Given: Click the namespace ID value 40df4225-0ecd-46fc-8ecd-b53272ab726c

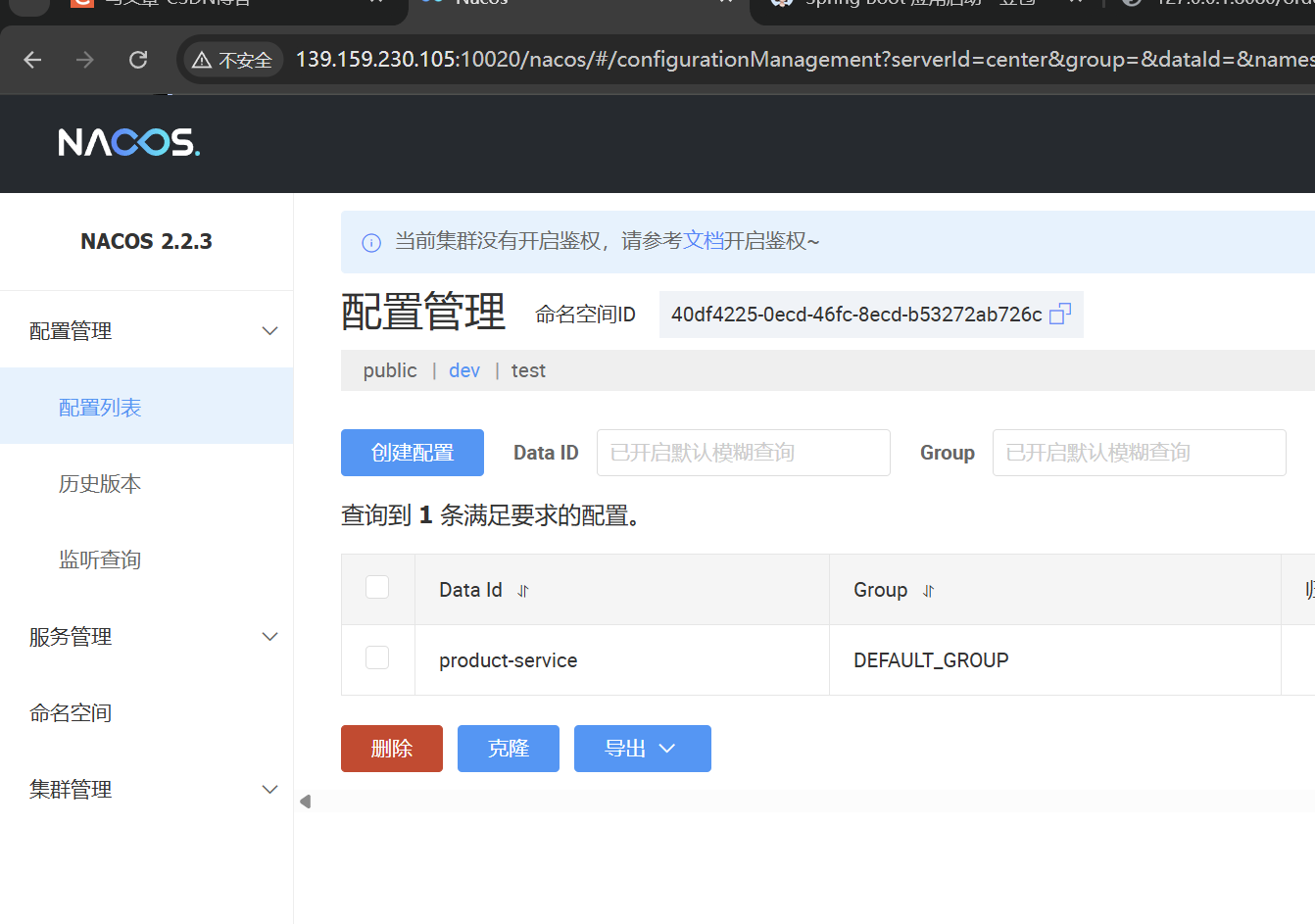Looking at the screenshot, I should point(856,315).
